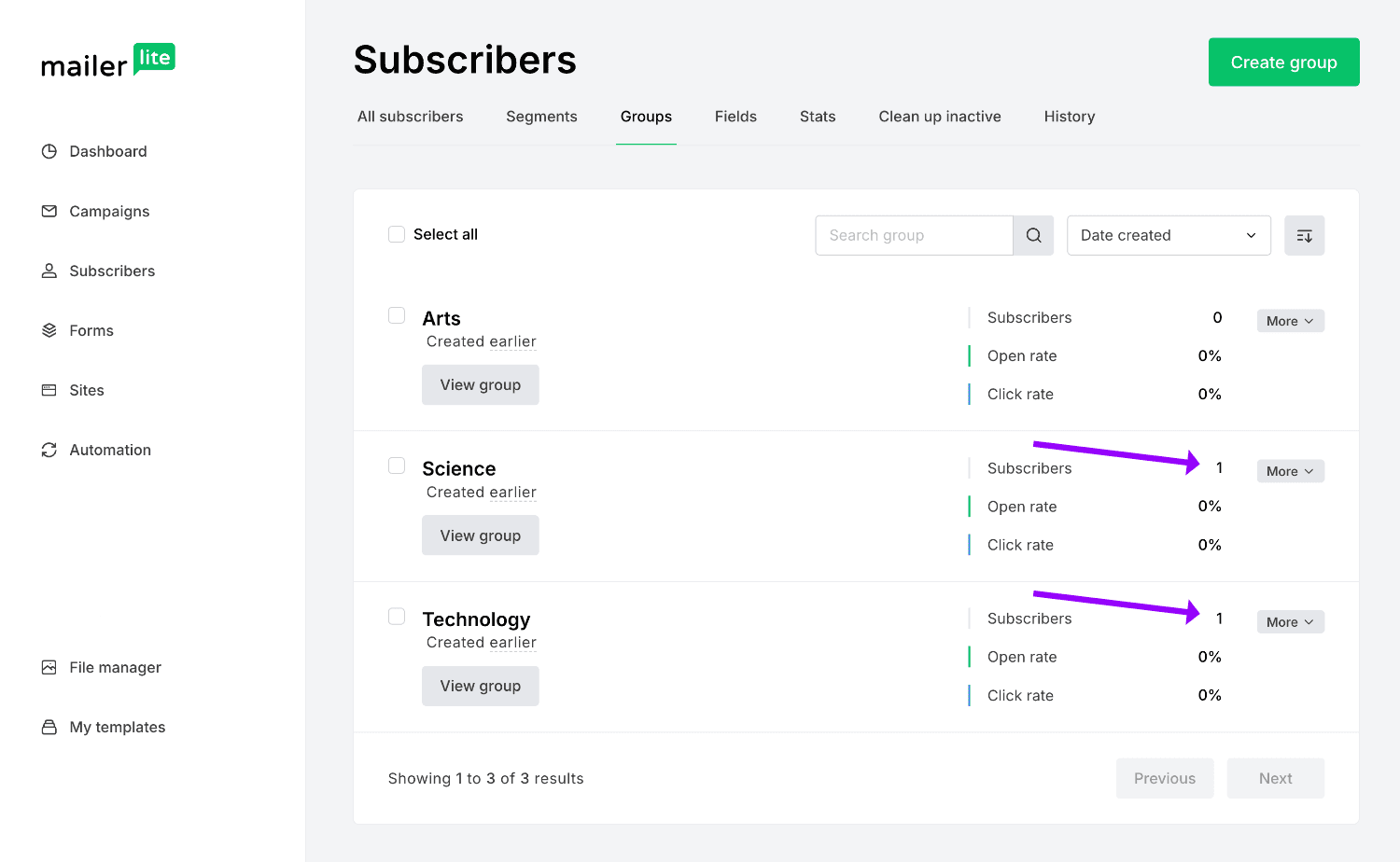Screen dimensions: 1400x862
Task: Toggle sort order direction icon
Action: click(x=1305, y=235)
